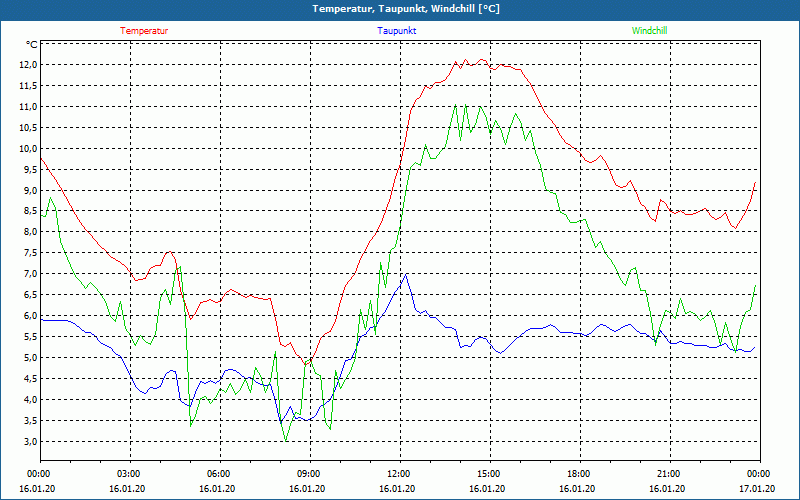Click the 5,5 y-axis value
This screenshot has width=800, height=500.
coord(30,337)
